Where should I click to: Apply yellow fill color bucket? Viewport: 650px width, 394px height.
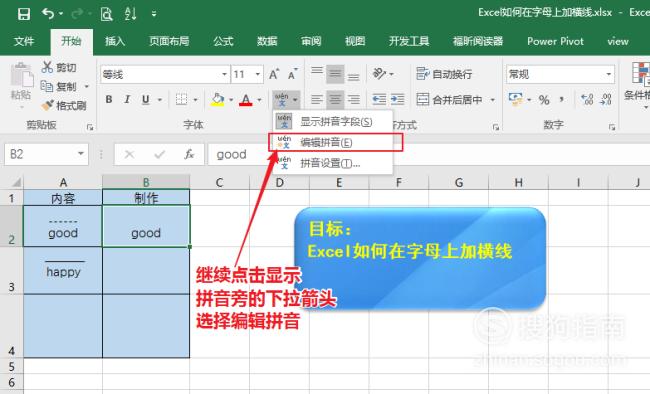tap(218, 100)
